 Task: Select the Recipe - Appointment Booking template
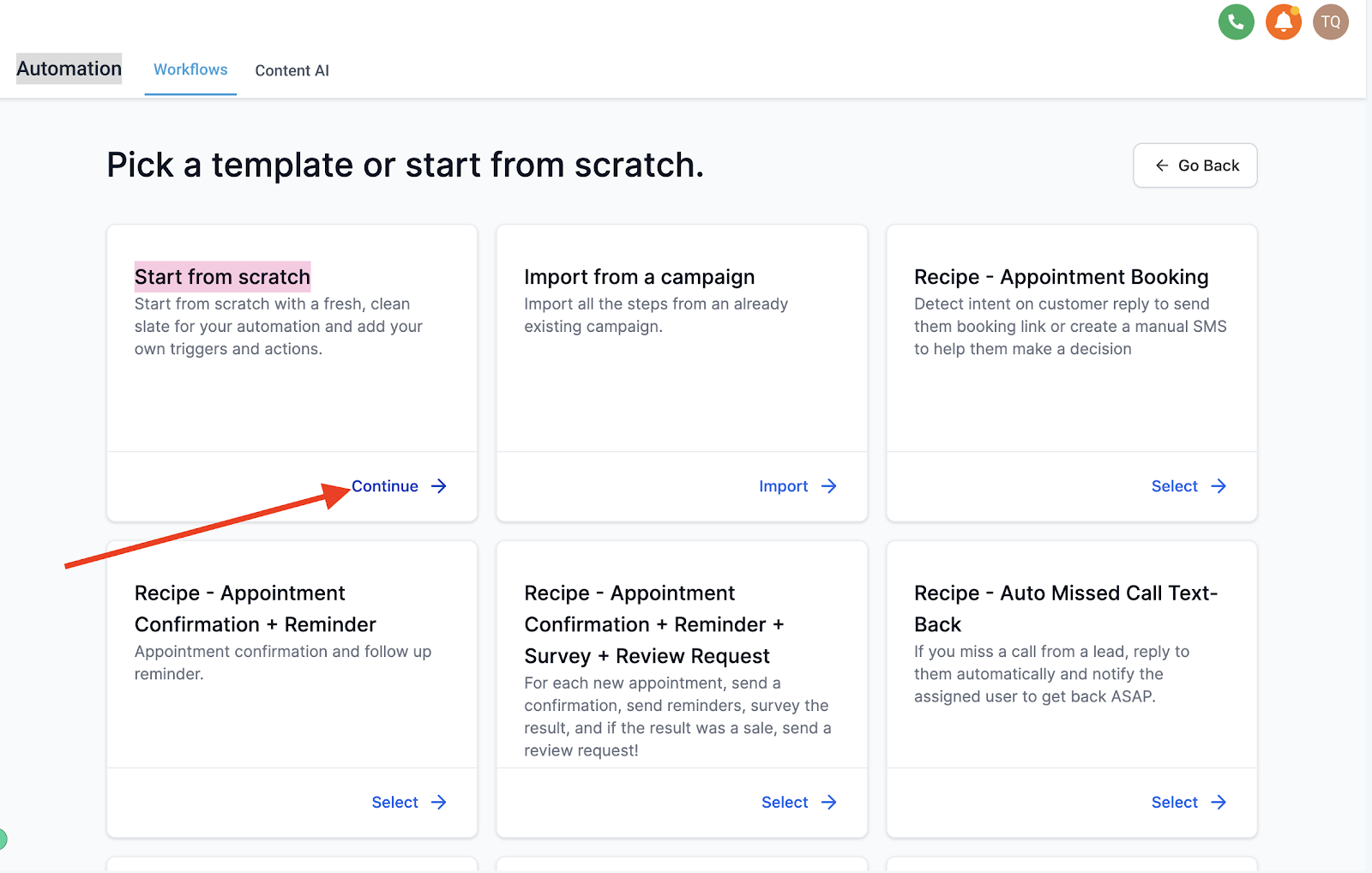1188,486
